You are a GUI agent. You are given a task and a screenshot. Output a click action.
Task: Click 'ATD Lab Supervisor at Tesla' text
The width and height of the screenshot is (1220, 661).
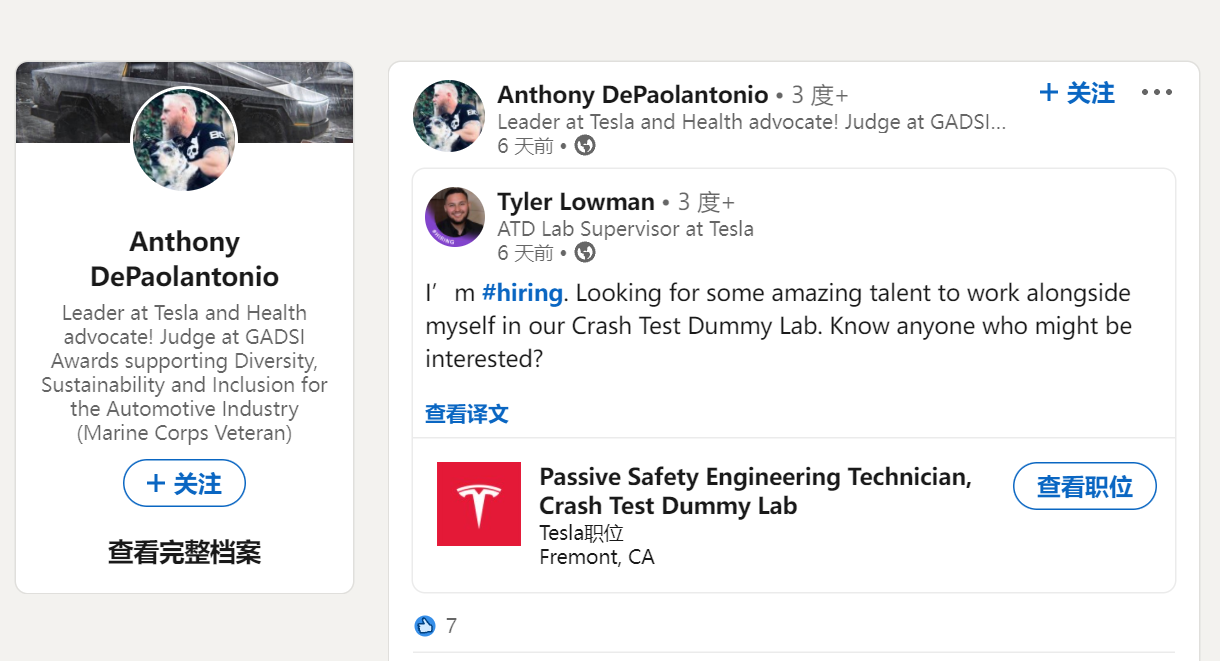(x=626, y=229)
